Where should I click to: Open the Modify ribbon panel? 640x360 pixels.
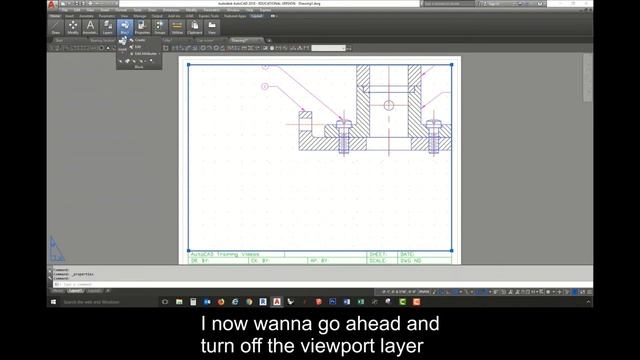[x=73, y=27]
